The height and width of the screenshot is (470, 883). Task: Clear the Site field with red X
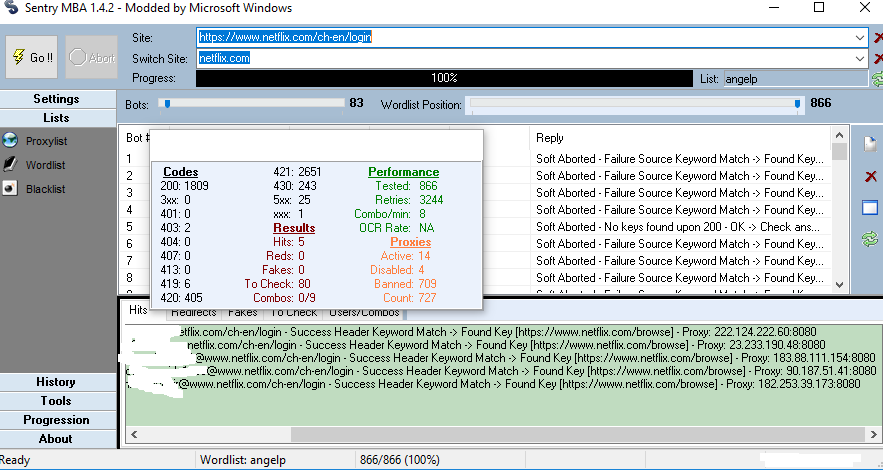[878, 38]
